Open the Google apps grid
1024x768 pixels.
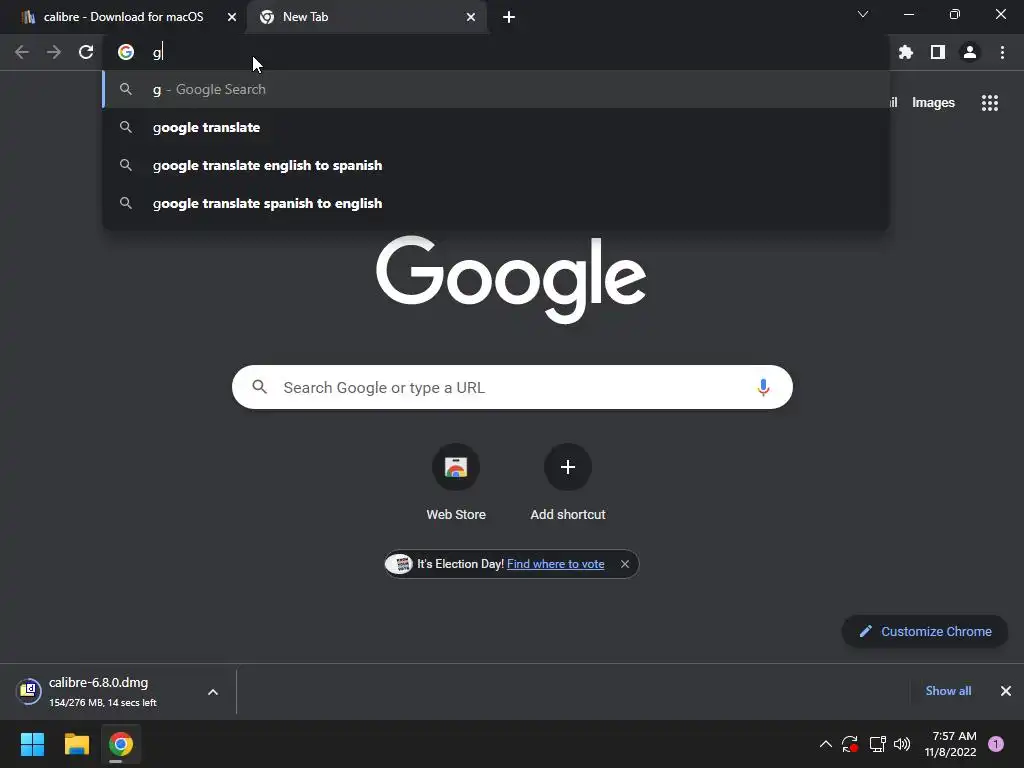pyautogui.click(x=990, y=103)
